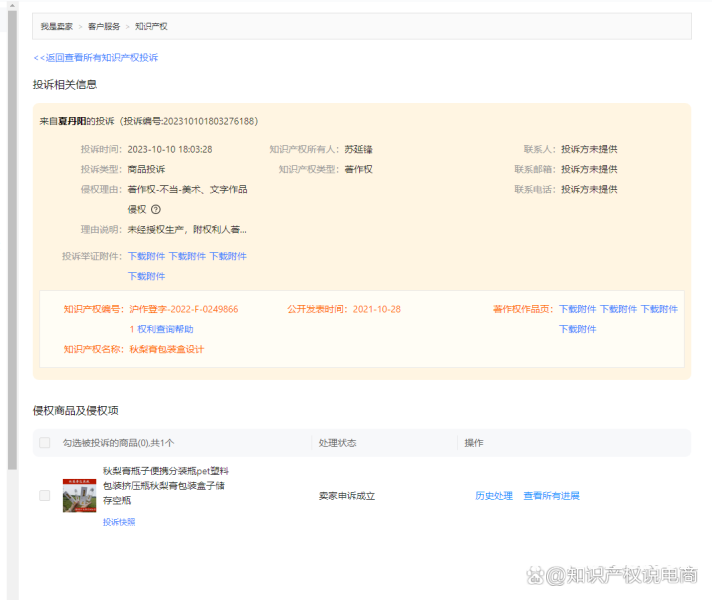Click 商品投诉 complaint type value

click(x=146, y=169)
